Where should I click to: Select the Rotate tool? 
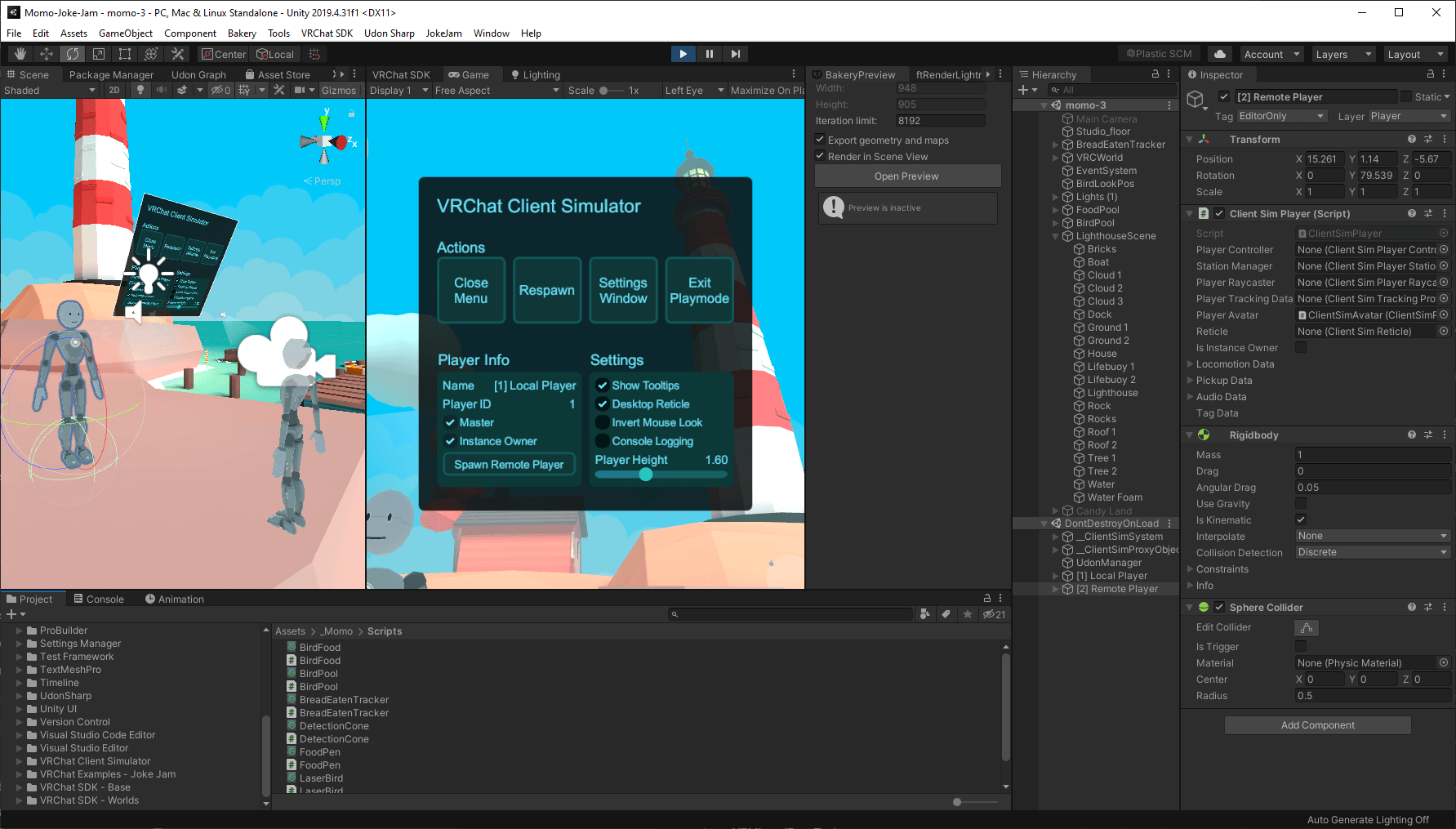[x=73, y=54]
